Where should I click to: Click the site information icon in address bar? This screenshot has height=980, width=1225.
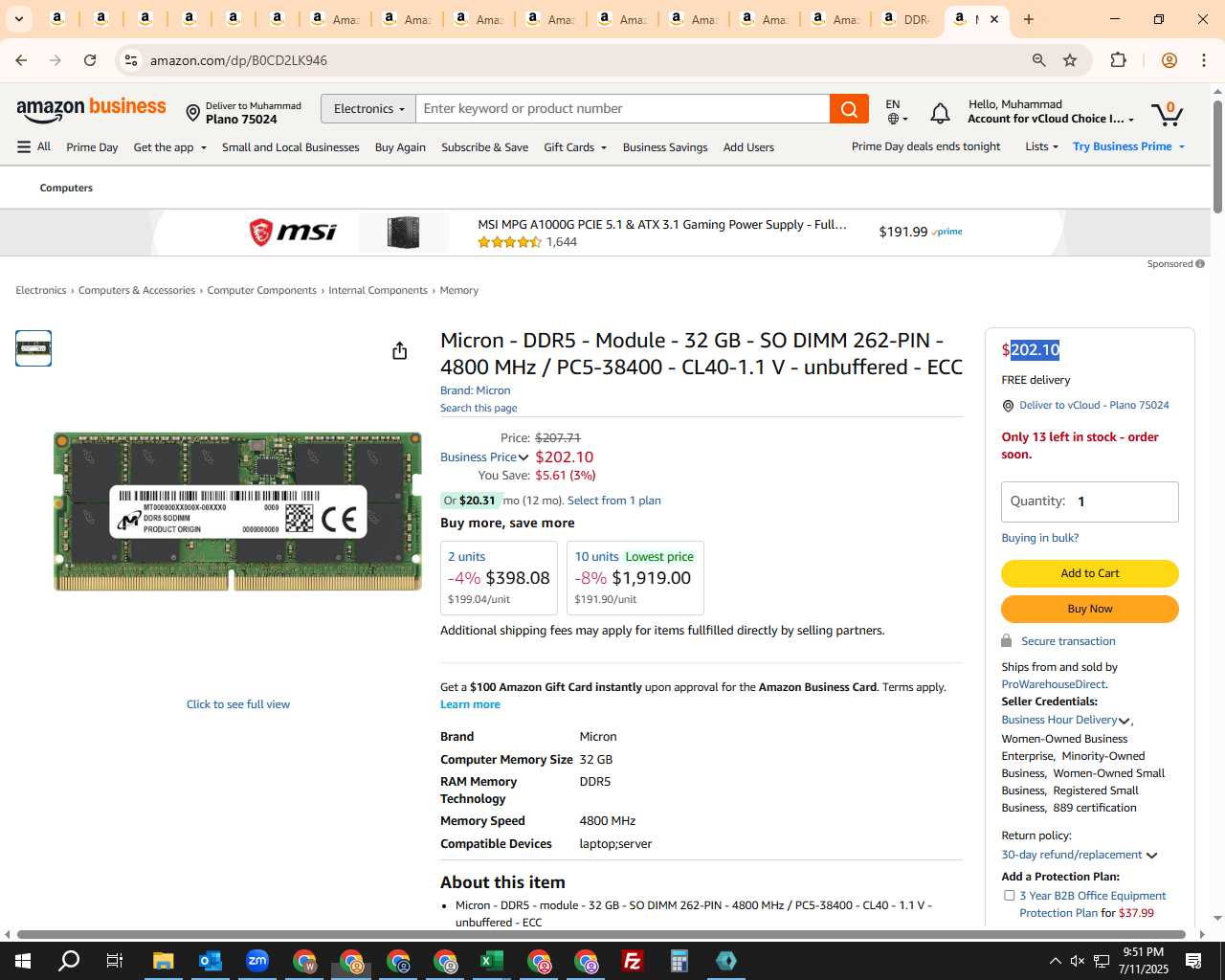tap(131, 60)
